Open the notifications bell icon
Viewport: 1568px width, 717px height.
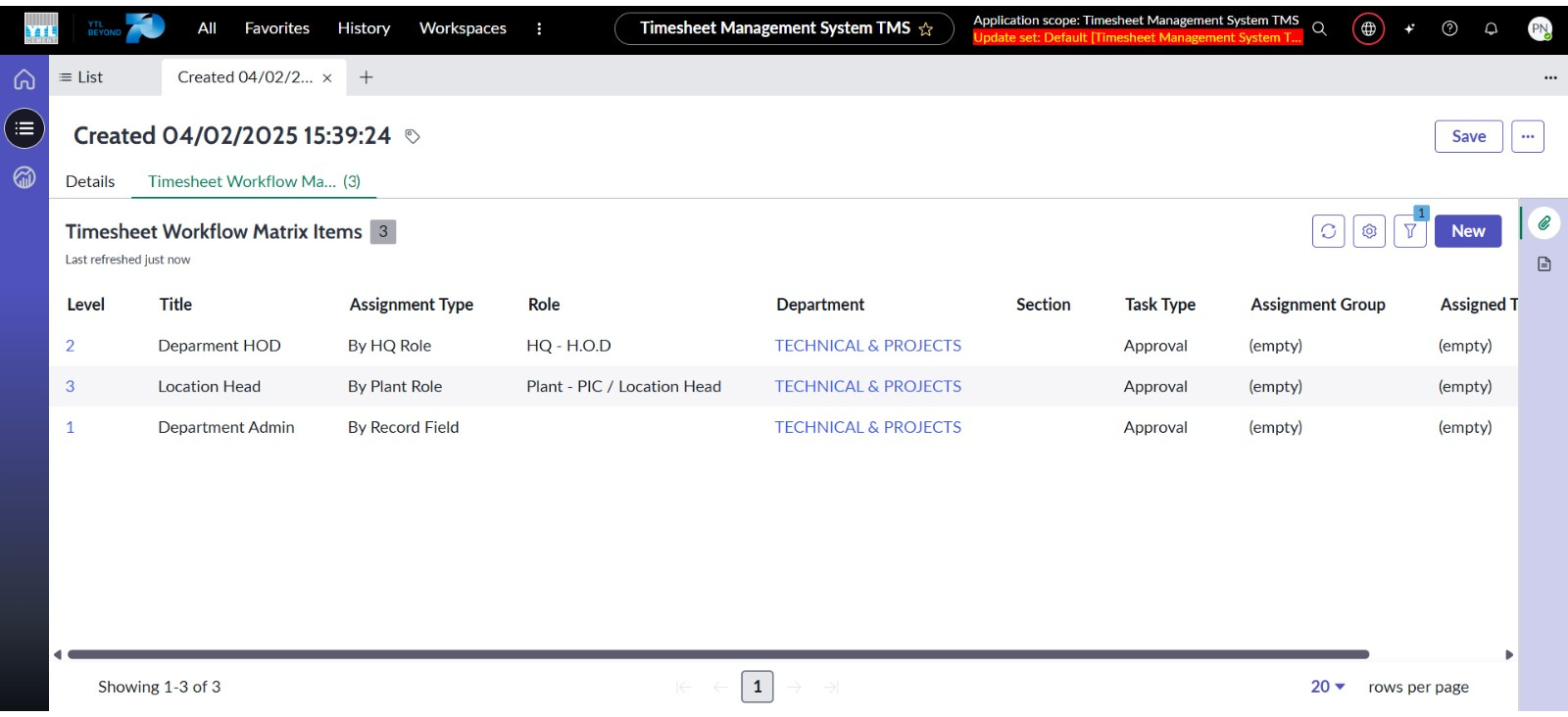[1491, 28]
